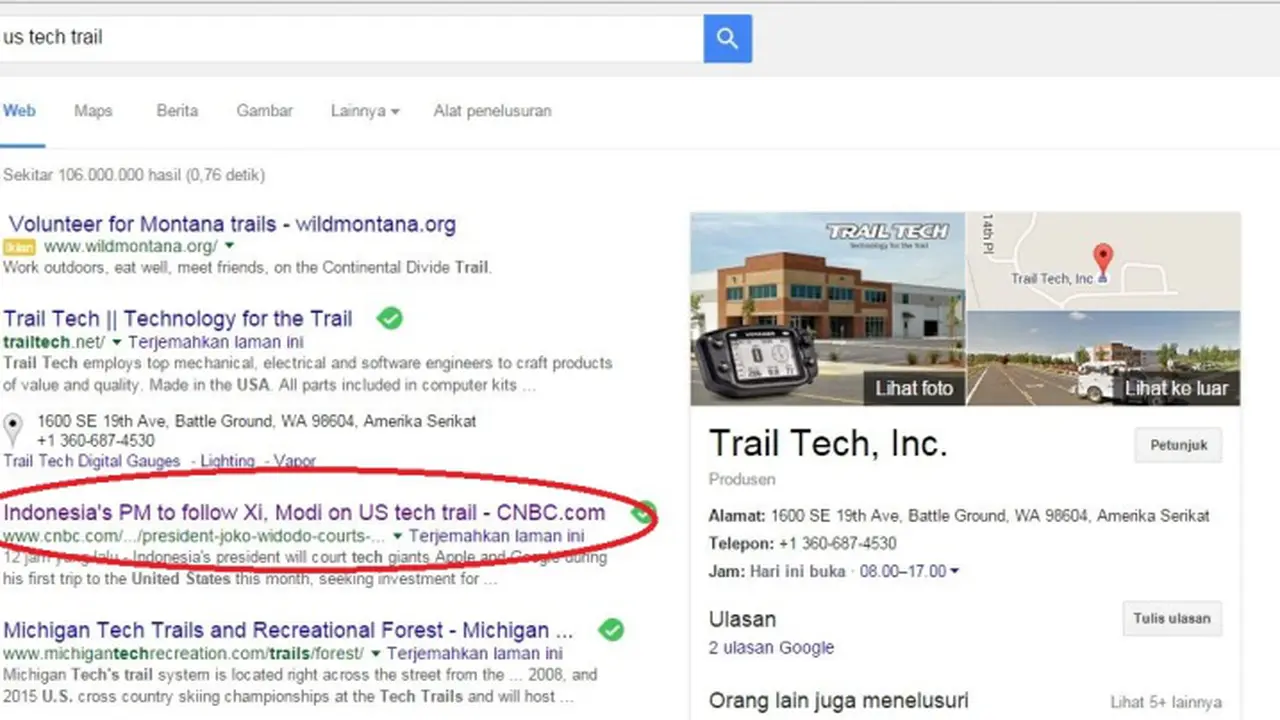This screenshot has width=1280, height=720.
Task: Open Trail Tech || Technology for the Trail link
Action: (x=178, y=319)
